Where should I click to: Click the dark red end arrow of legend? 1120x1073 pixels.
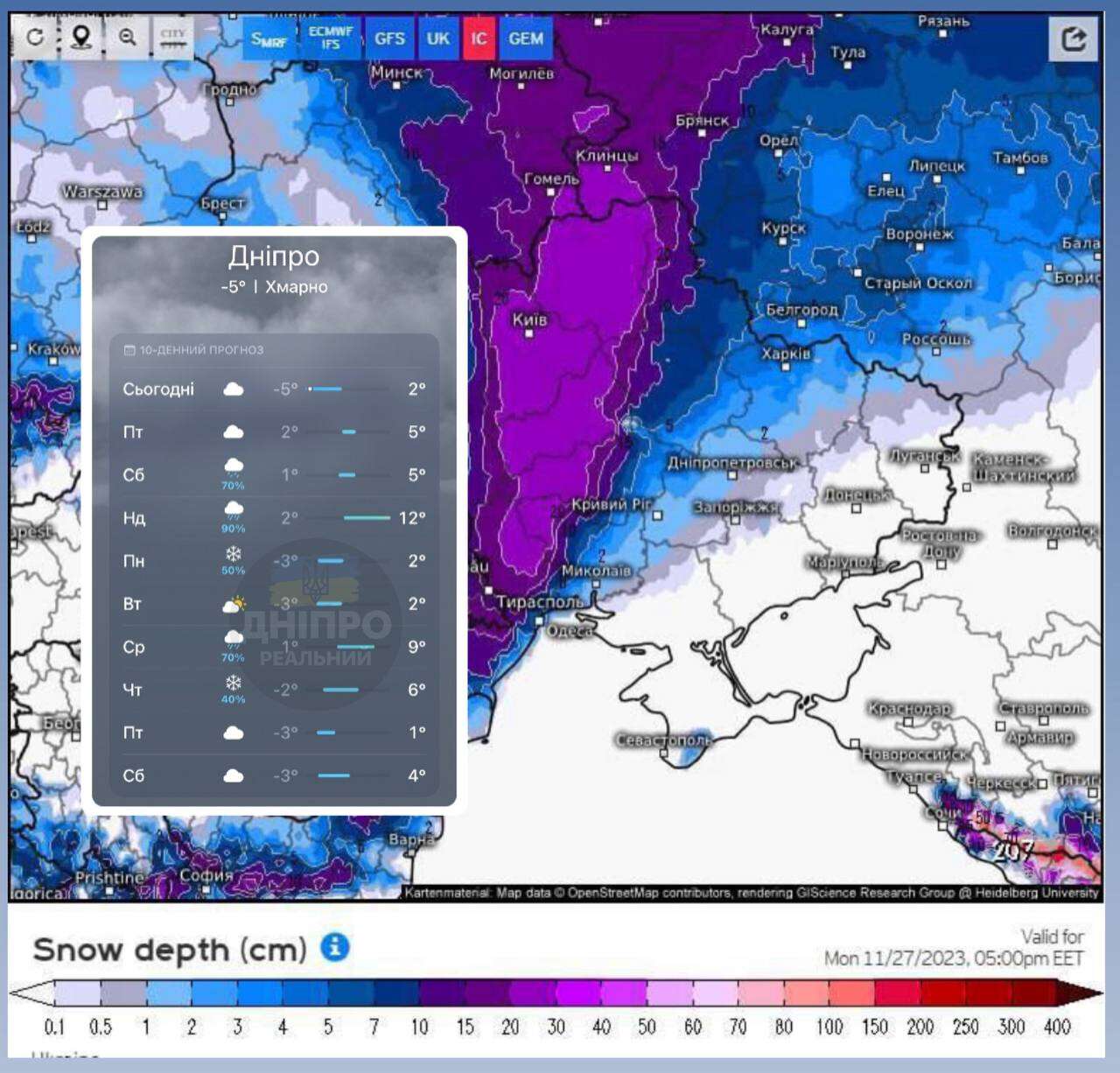[1080, 993]
